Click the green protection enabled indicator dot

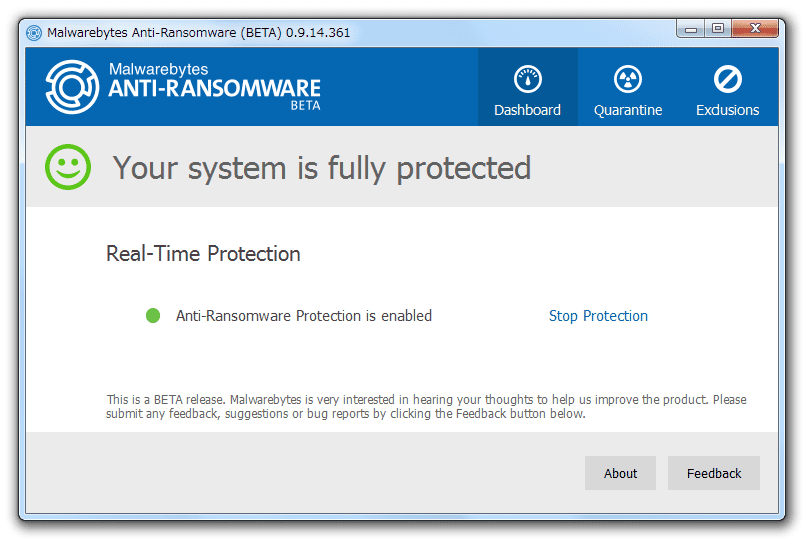(153, 316)
